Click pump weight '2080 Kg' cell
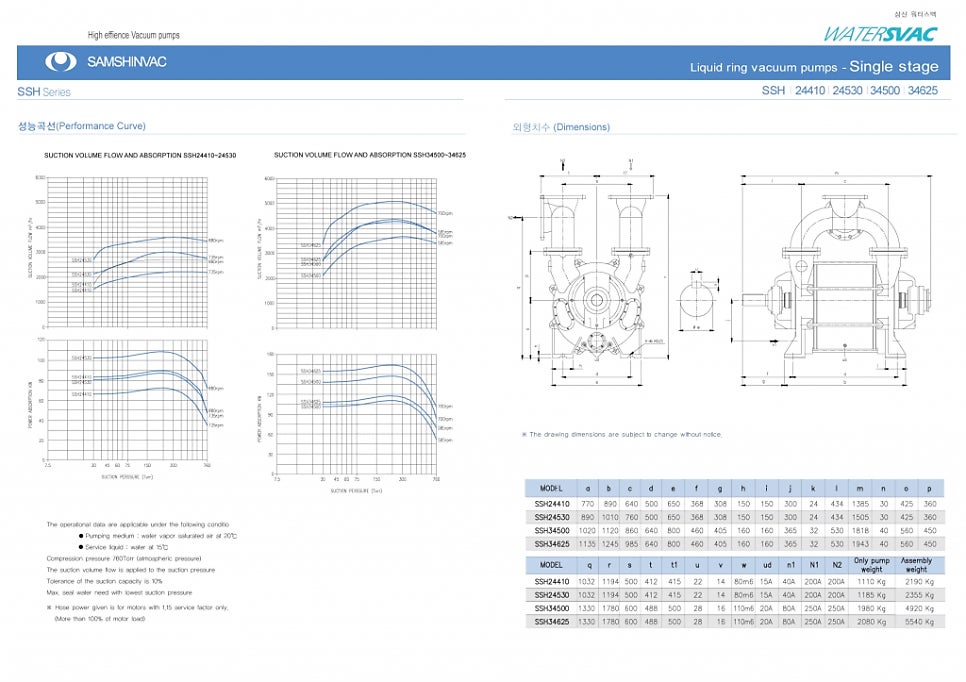Viewport: 966px width, 682px height. pos(872,622)
